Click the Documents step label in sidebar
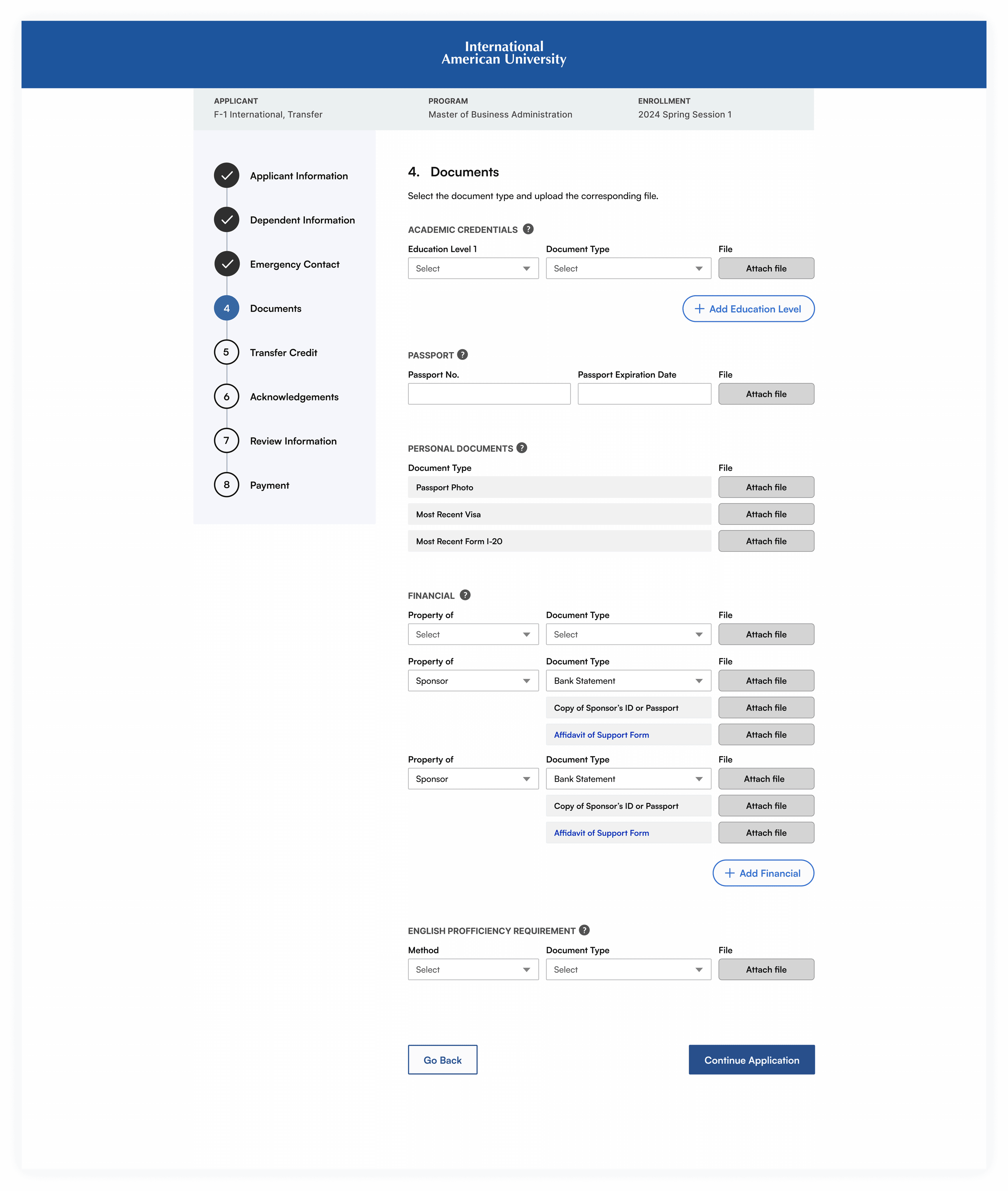1008x1191 pixels. pos(275,309)
